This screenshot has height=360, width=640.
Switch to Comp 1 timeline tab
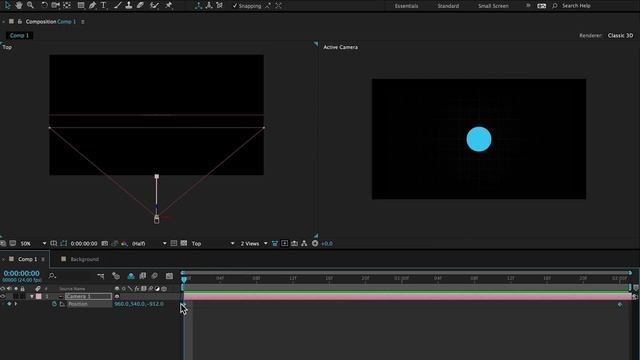(27, 259)
